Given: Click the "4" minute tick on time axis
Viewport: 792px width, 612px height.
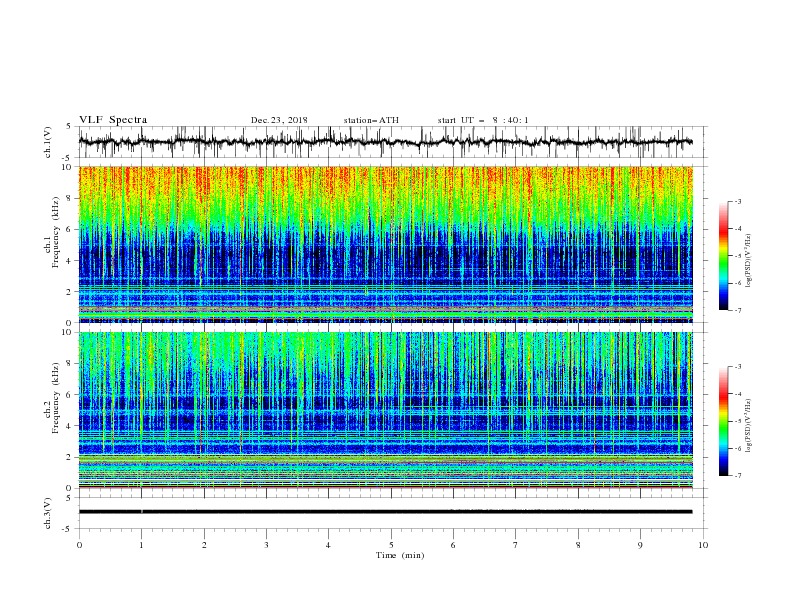Looking at the screenshot, I should [328, 545].
